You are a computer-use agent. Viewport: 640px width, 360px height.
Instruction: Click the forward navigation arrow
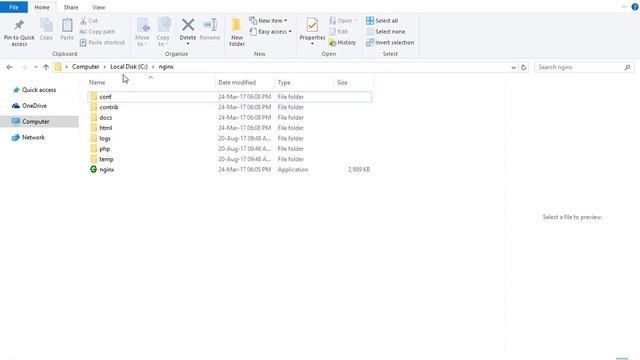(x=24, y=67)
